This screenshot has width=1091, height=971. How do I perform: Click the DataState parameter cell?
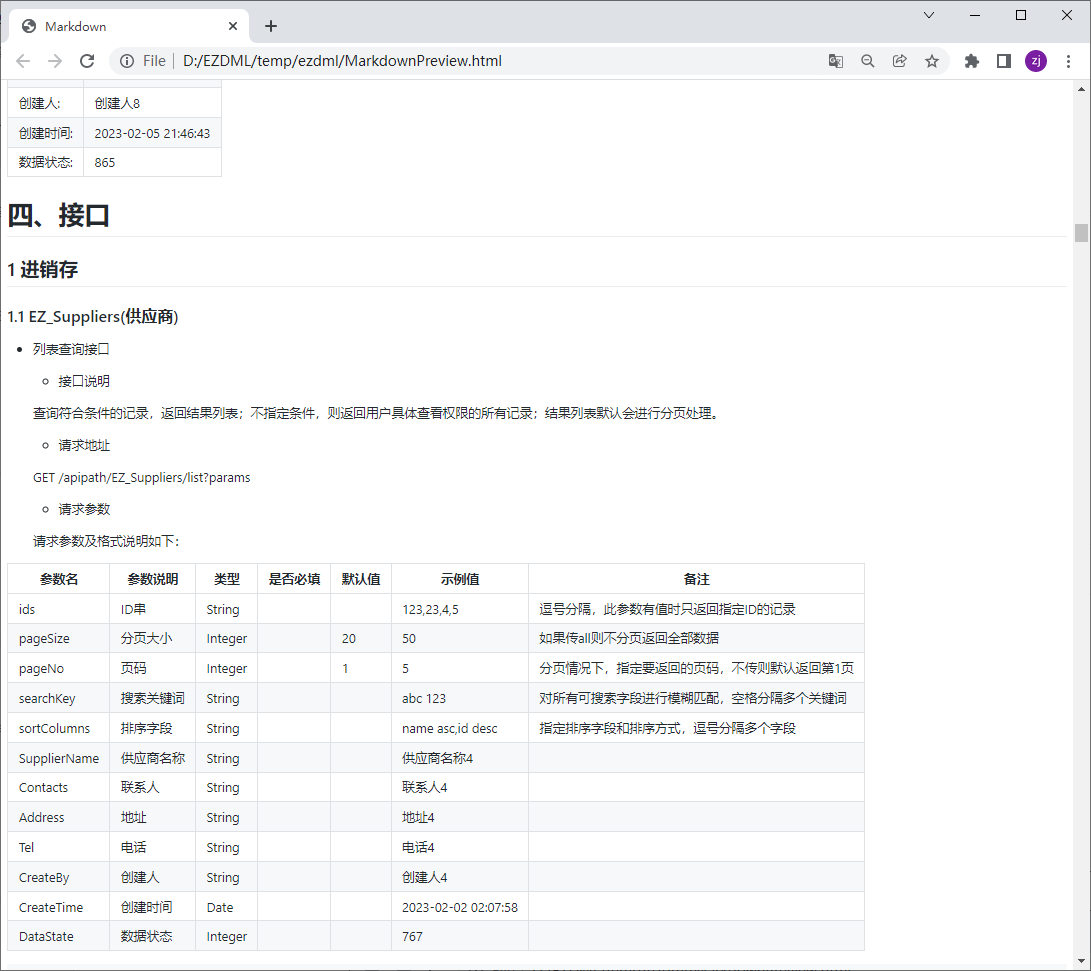(58, 936)
